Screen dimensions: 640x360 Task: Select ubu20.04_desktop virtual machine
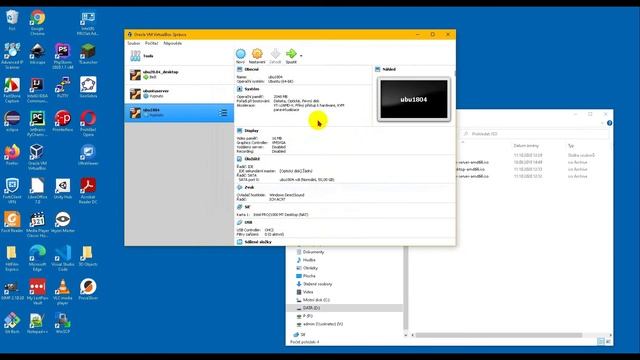point(179,74)
